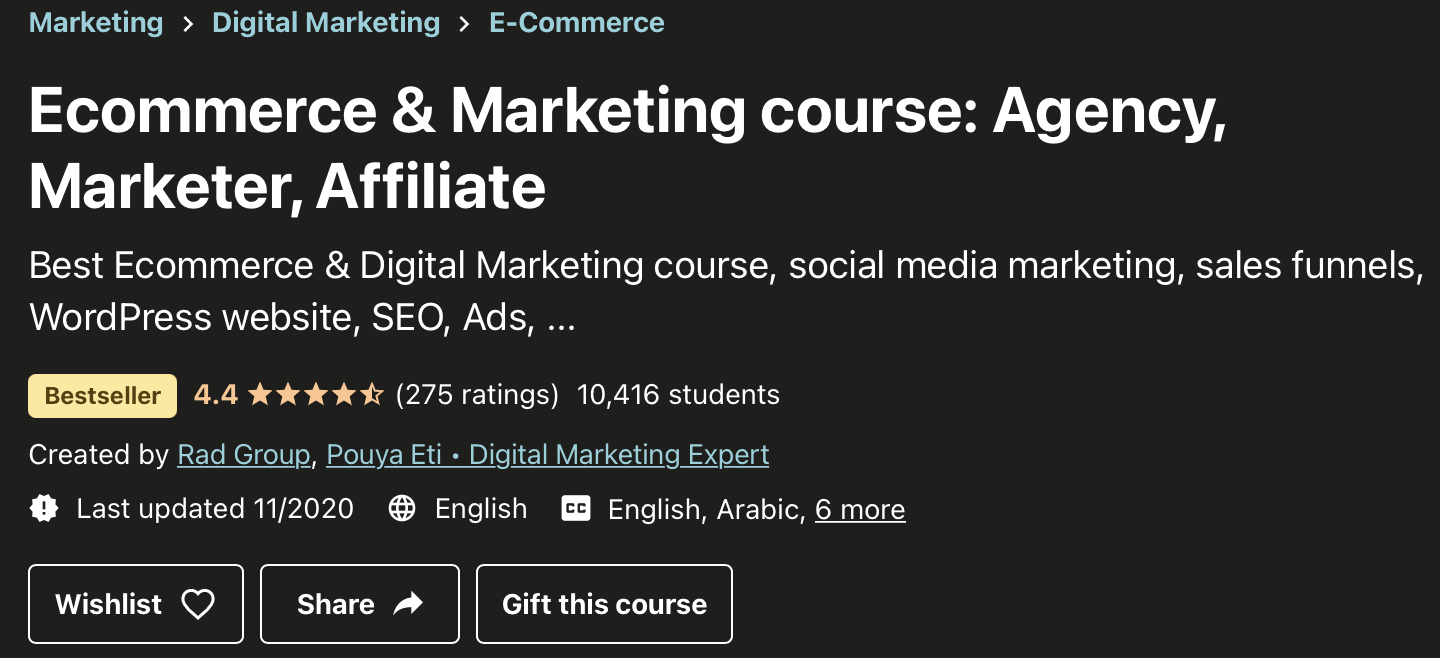This screenshot has width=1440, height=658.
Task: Go to Digital Marketing category
Action: tap(326, 23)
